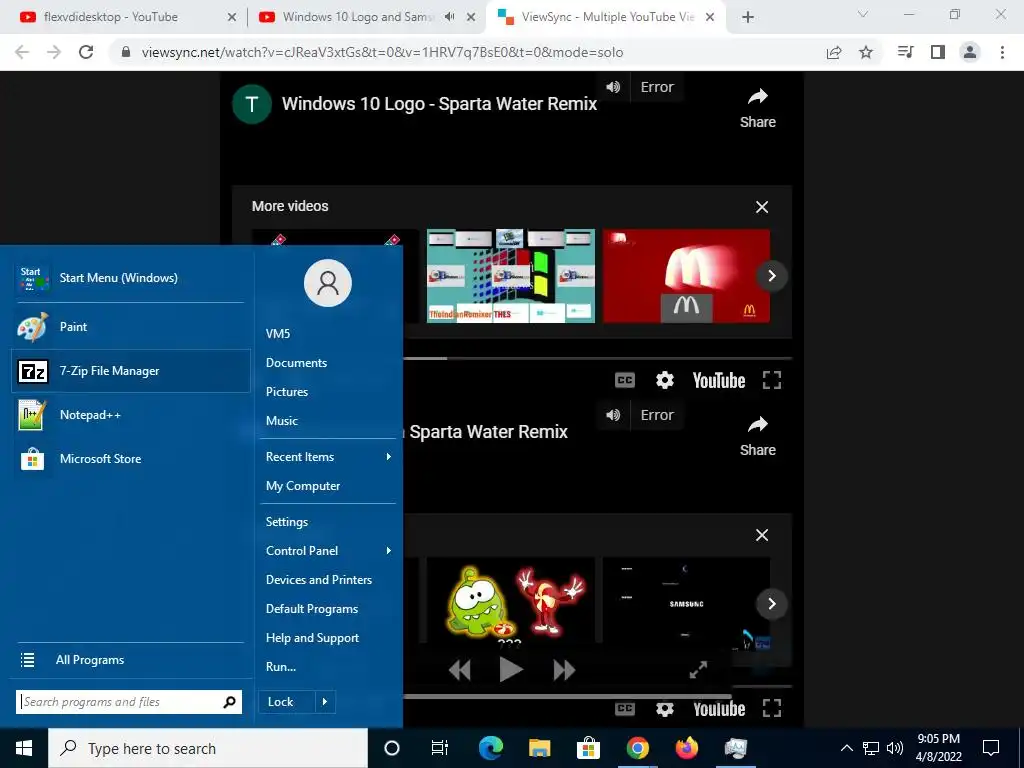Bookmark this page with the star
The image size is (1024, 768).
click(866, 52)
